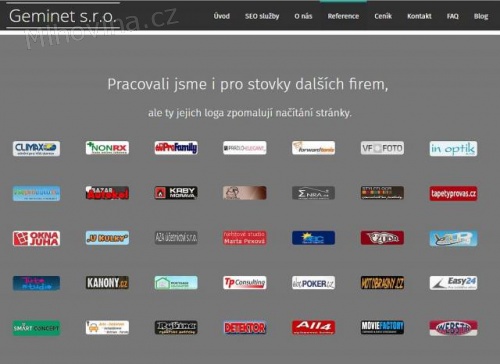Click the NONRX logo
Screen dimensions: 500x364
pos(107,148)
